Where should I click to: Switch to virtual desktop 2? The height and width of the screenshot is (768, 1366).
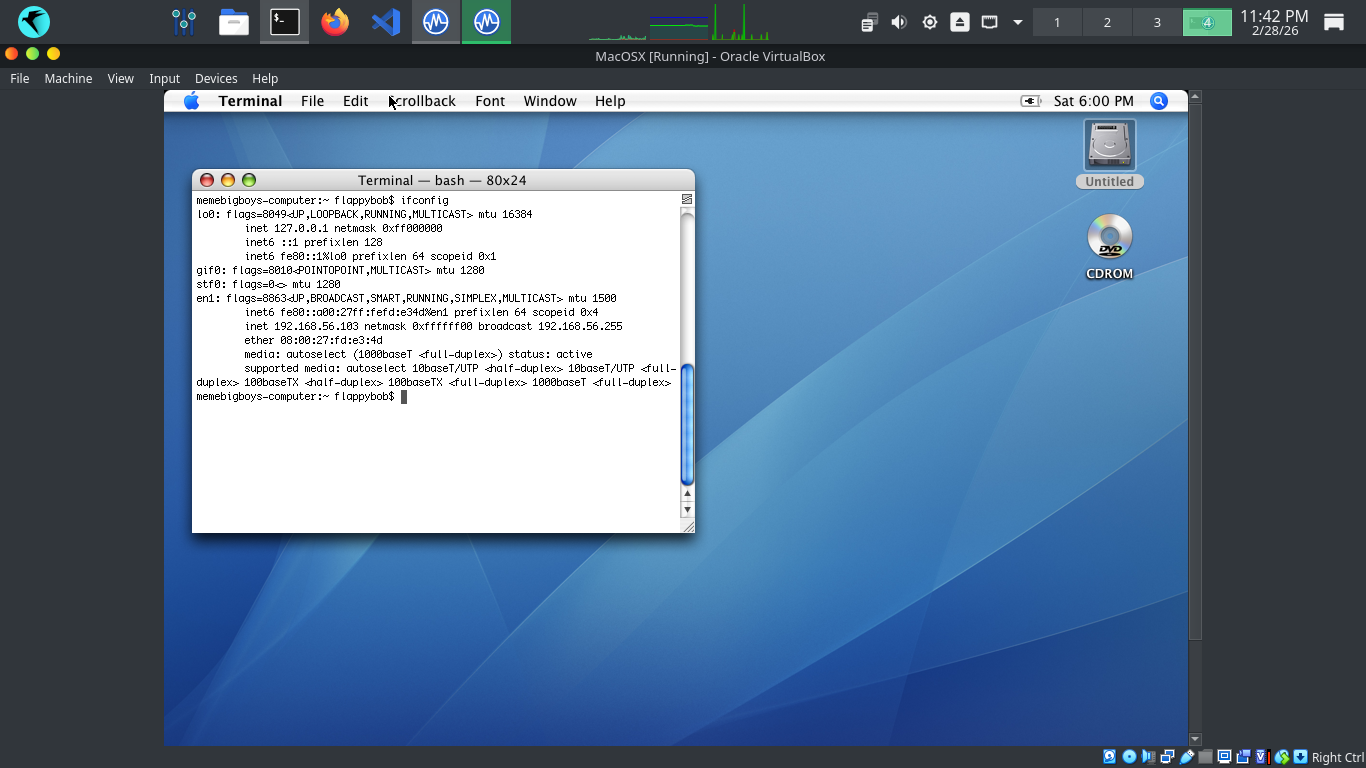[x=1107, y=22]
